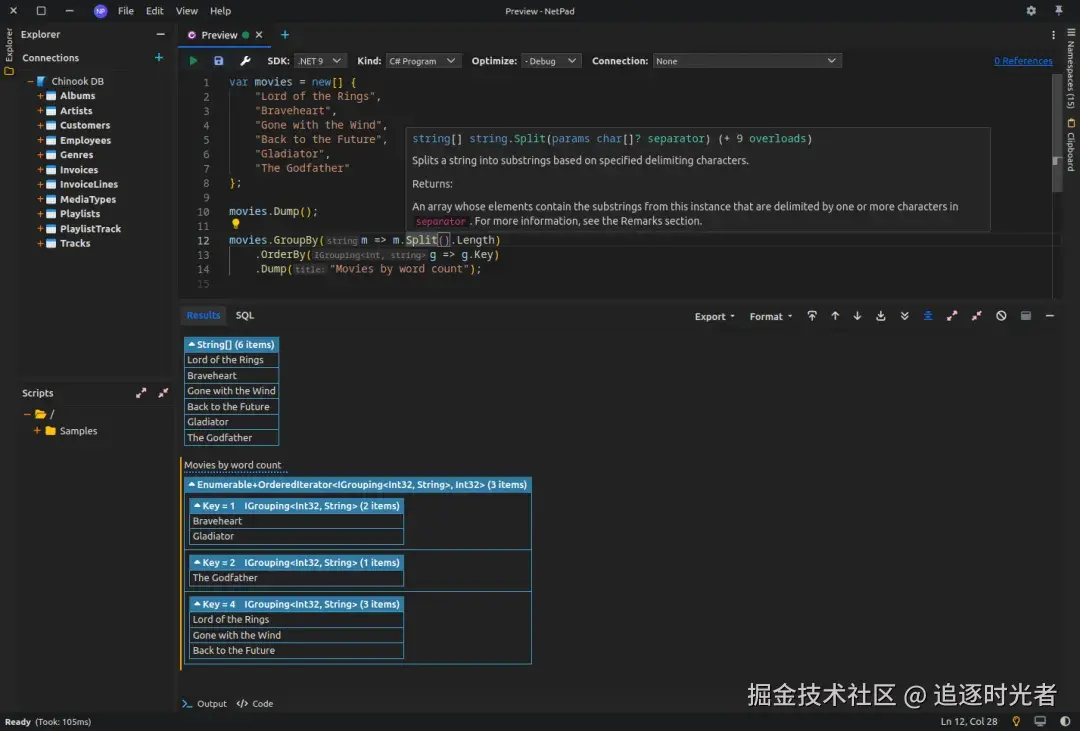This screenshot has width=1080, height=731.
Task: Open the Code panel button
Action: (255, 703)
